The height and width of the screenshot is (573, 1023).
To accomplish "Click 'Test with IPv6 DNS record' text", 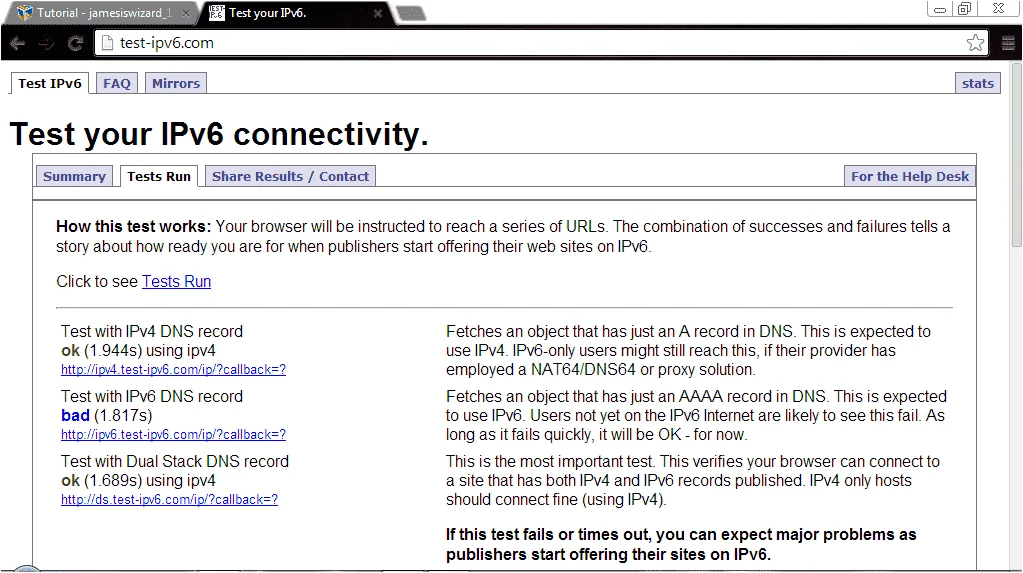I will pyautogui.click(x=152, y=397).
